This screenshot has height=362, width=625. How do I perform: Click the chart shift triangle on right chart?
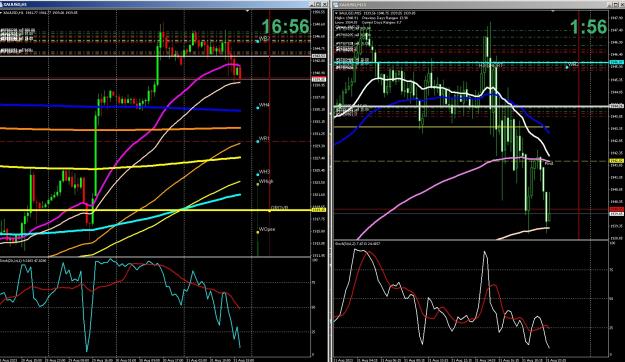click(552, 11)
